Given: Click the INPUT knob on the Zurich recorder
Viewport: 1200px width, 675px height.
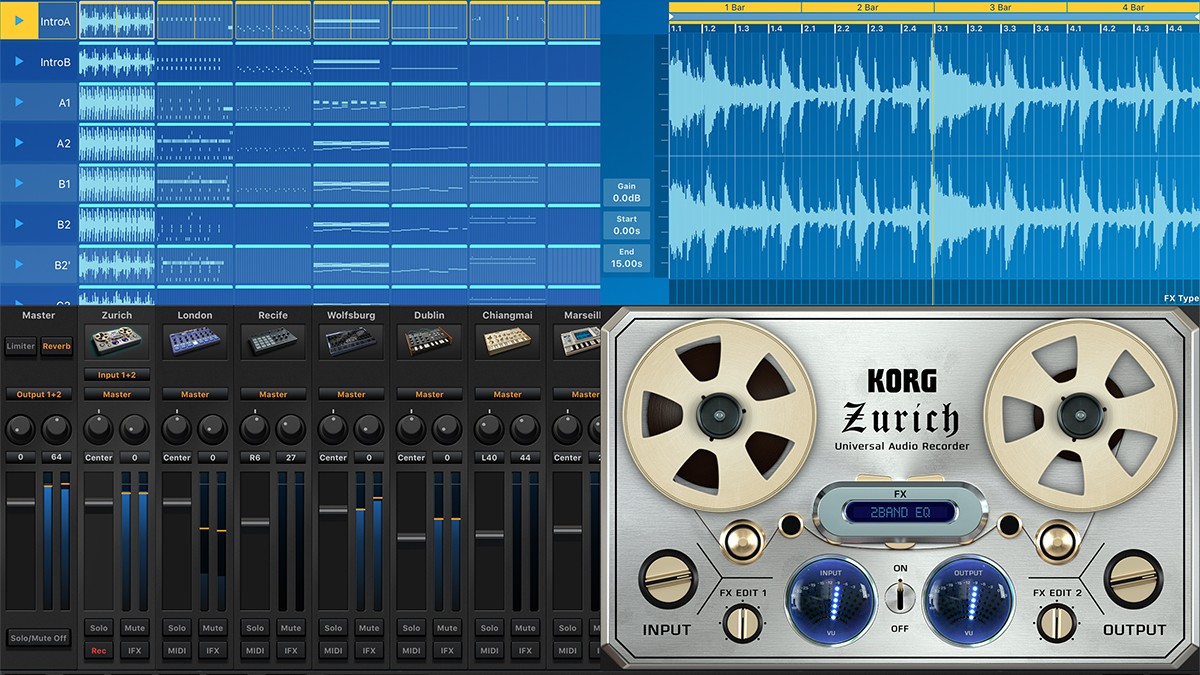Looking at the screenshot, I should click(667, 581).
